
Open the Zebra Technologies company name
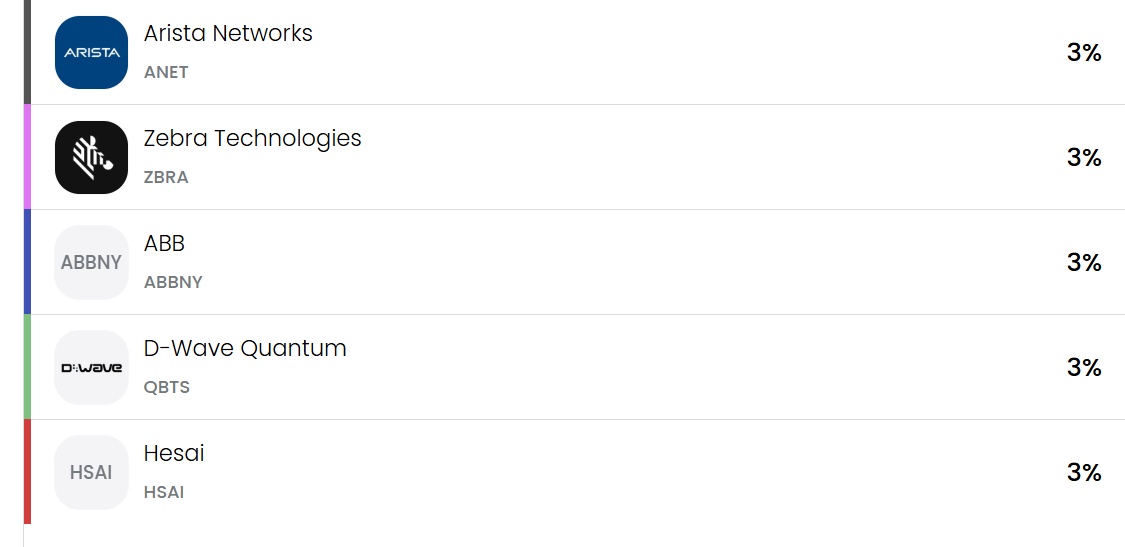tap(253, 138)
